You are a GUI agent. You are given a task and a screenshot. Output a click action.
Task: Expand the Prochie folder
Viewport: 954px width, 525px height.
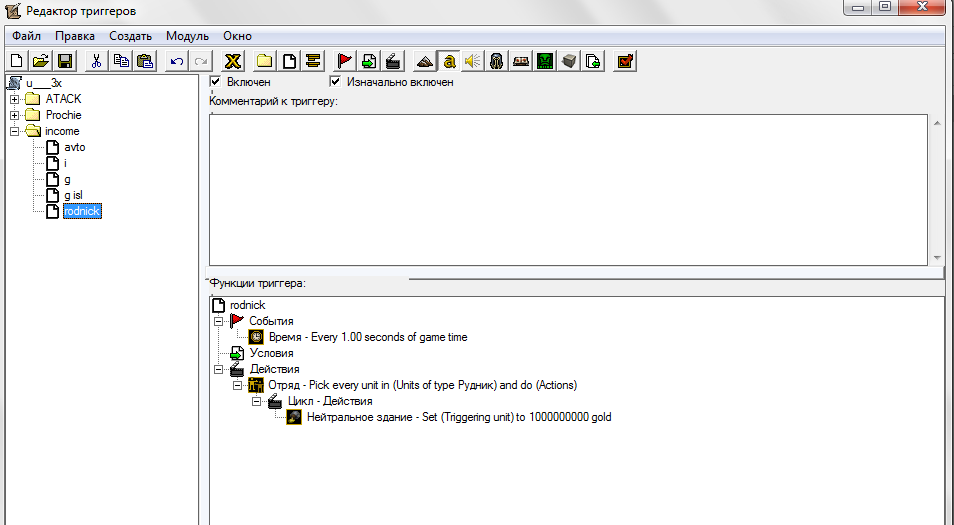[15, 115]
